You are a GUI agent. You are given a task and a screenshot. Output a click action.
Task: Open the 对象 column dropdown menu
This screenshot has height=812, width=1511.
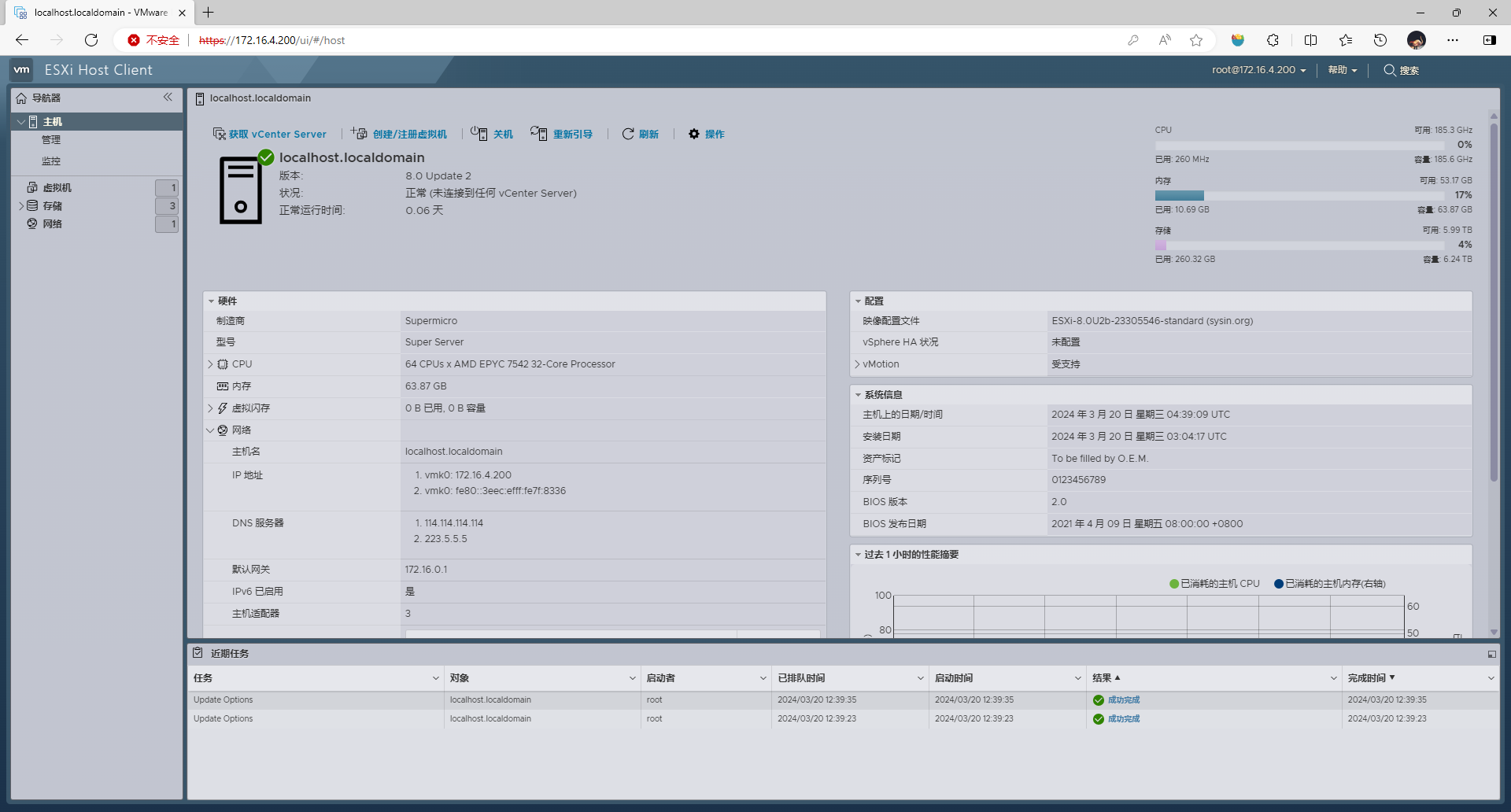coord(633,678)
